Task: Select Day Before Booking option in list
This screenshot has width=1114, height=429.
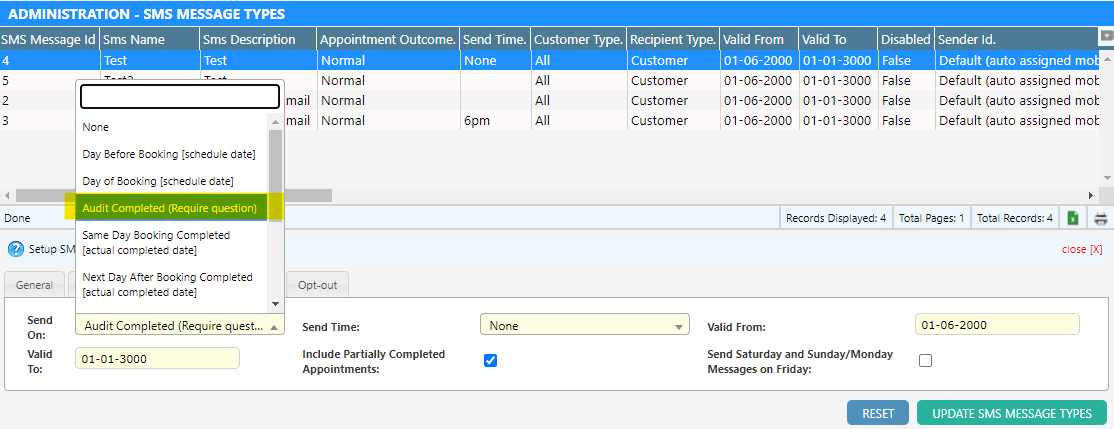Action: (x=168, y=154)
